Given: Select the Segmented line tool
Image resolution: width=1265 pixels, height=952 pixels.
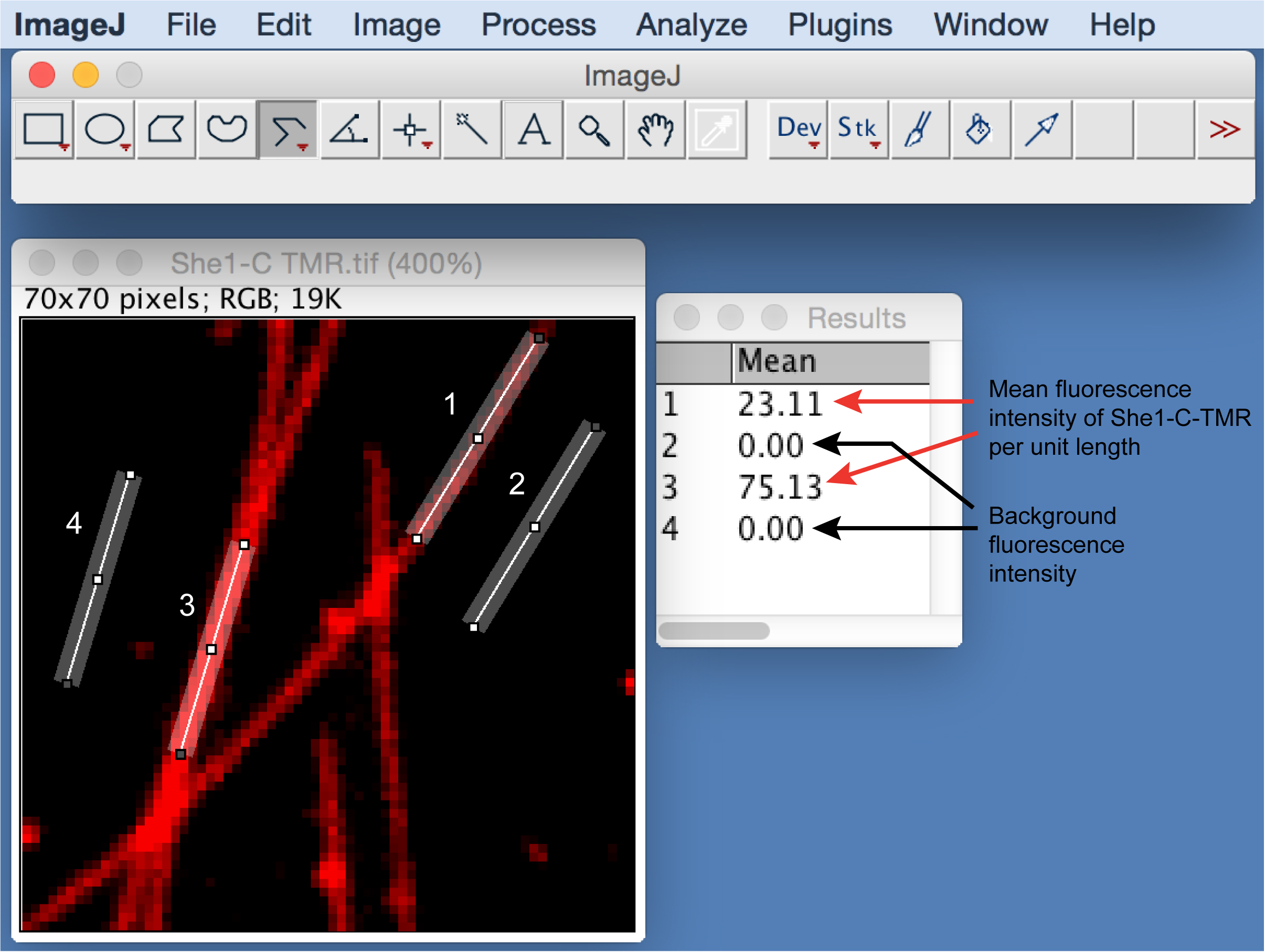Looking at the screenshot, I should point(288,130).
